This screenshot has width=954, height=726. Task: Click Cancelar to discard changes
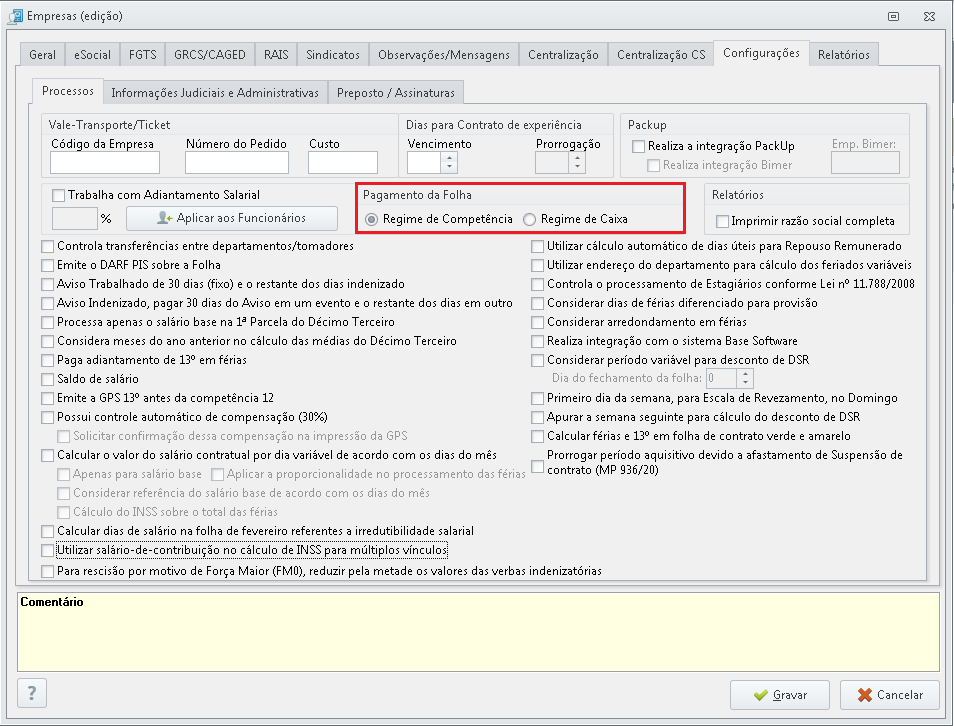[x=890, y=695]
